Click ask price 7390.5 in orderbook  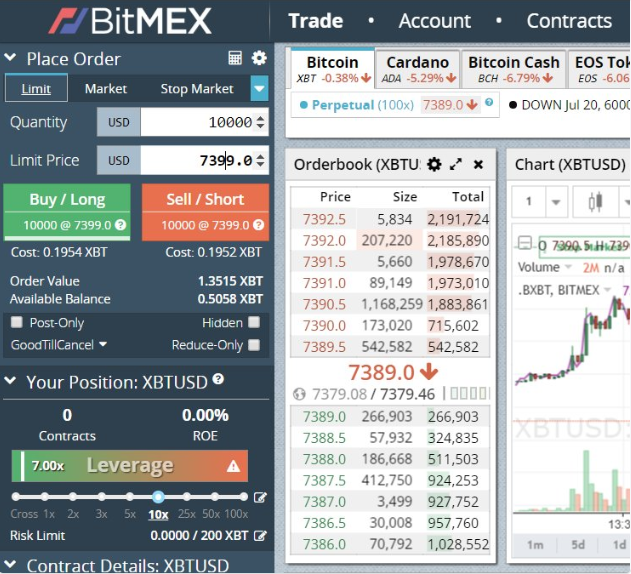[324, 304]
